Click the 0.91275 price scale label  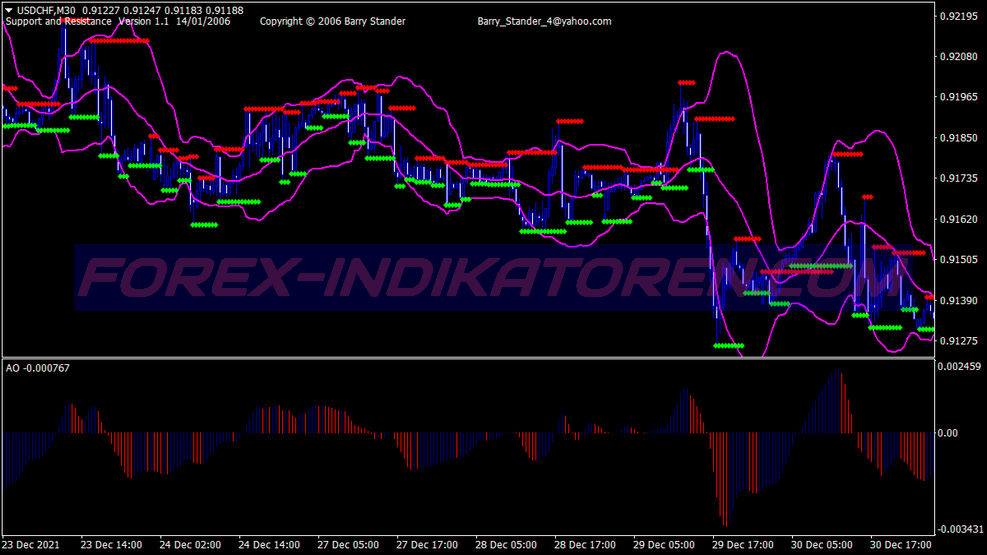point(959,341)
